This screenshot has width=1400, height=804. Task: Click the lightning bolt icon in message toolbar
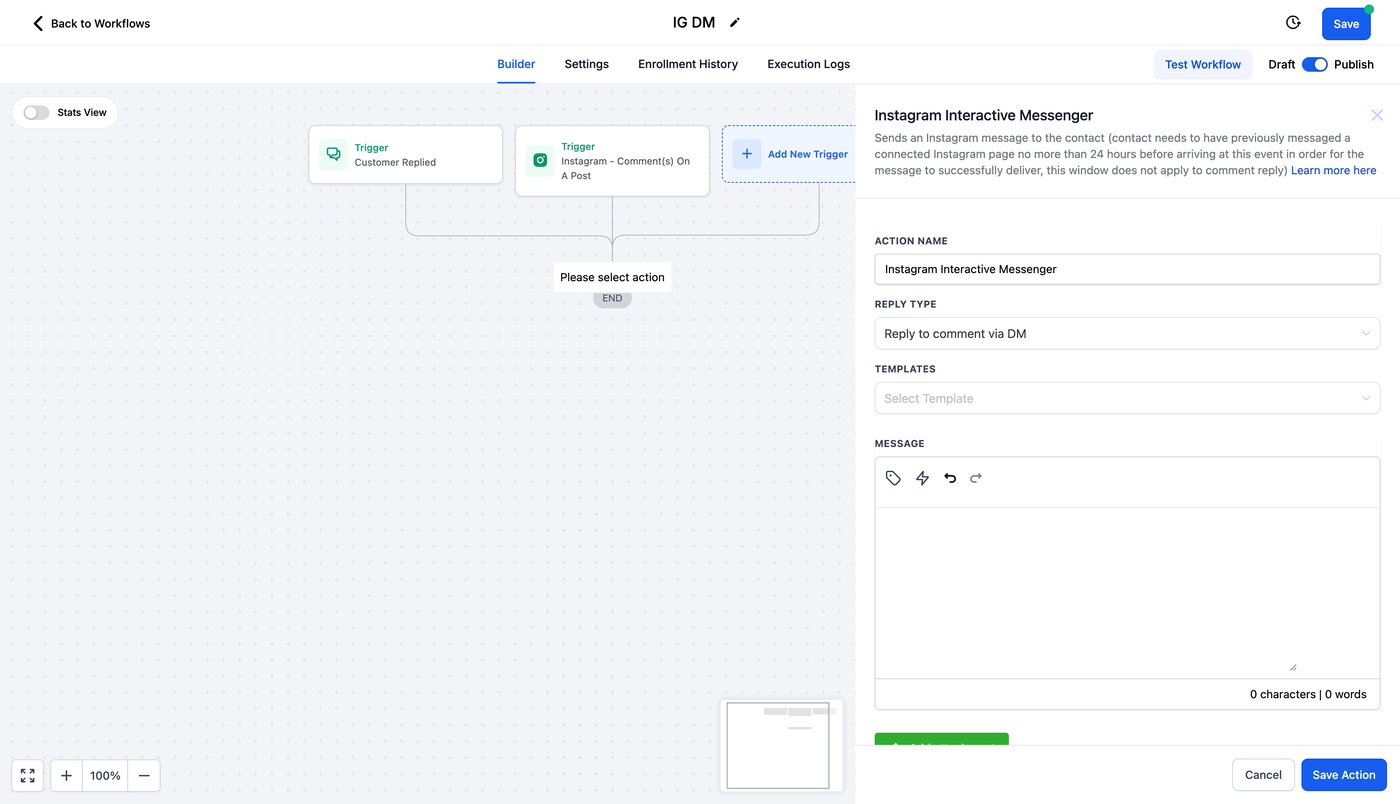(x=922, y=478)
